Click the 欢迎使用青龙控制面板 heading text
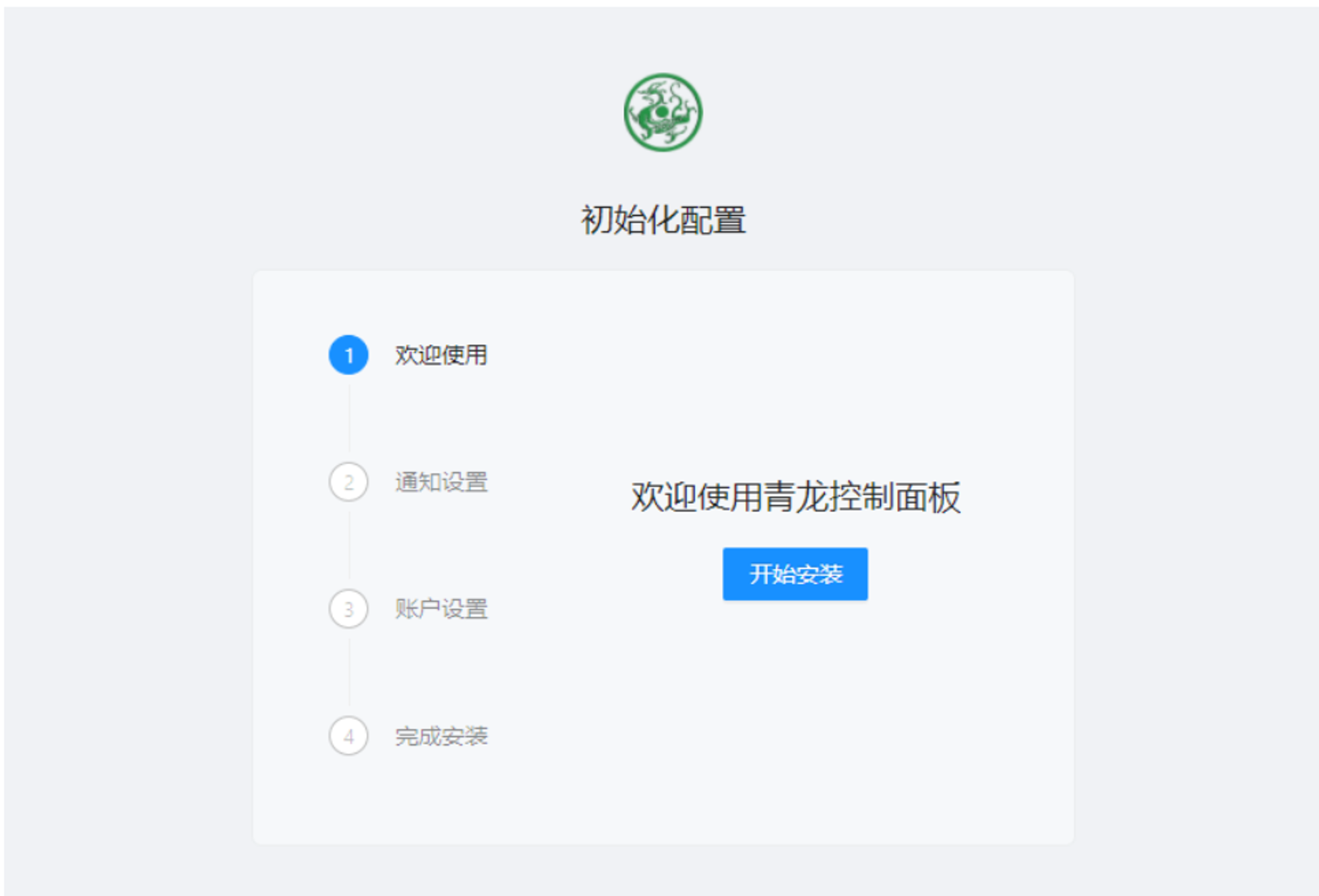1319x896 pixels. [x=795, y=496]
